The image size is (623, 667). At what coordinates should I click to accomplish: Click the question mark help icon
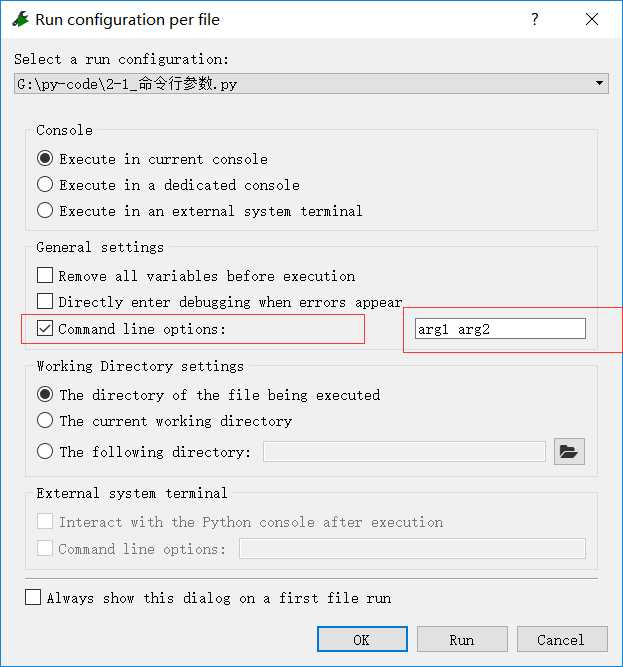click(x=535, y=19)
